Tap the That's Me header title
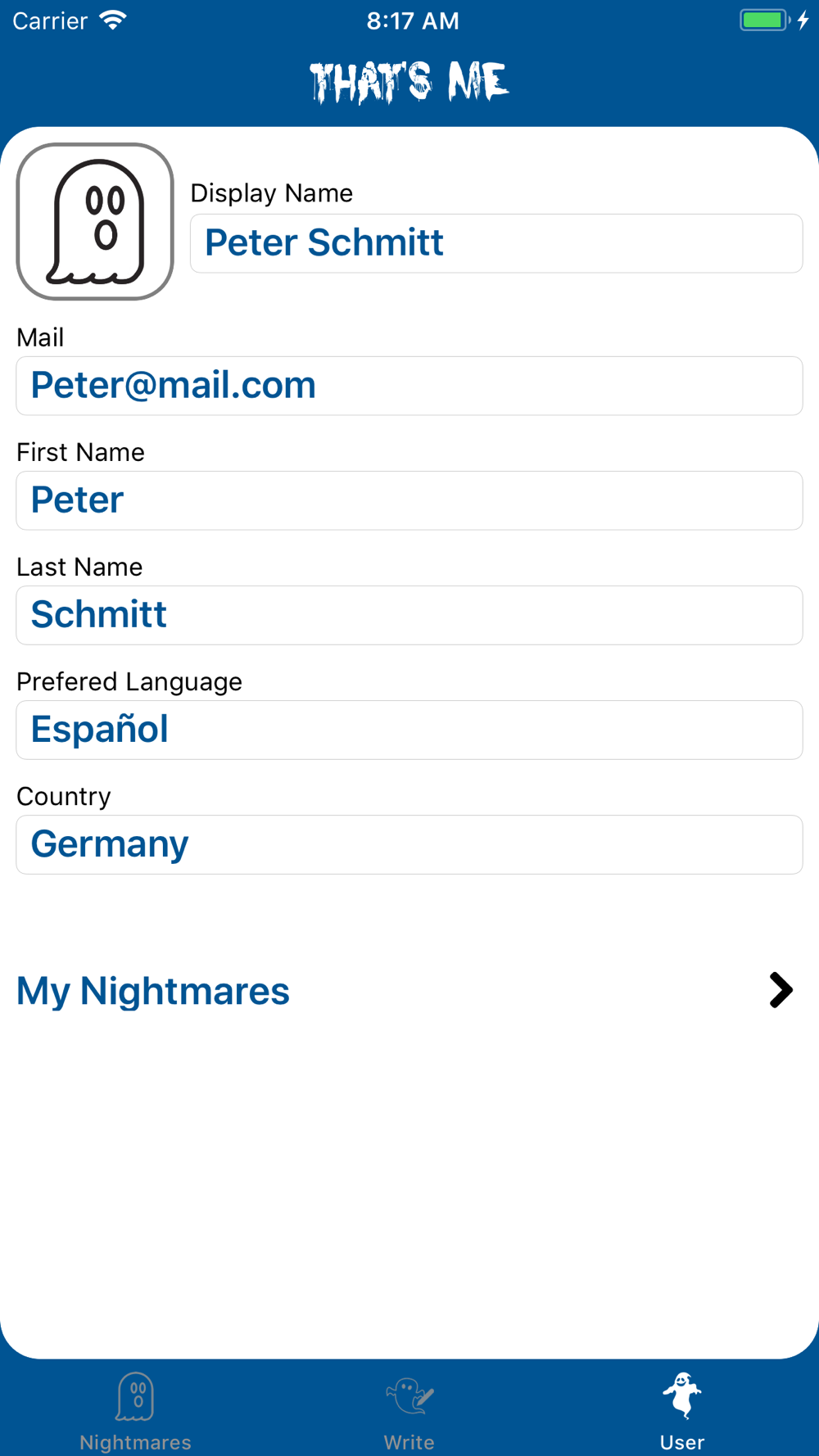 pos(409,82)
